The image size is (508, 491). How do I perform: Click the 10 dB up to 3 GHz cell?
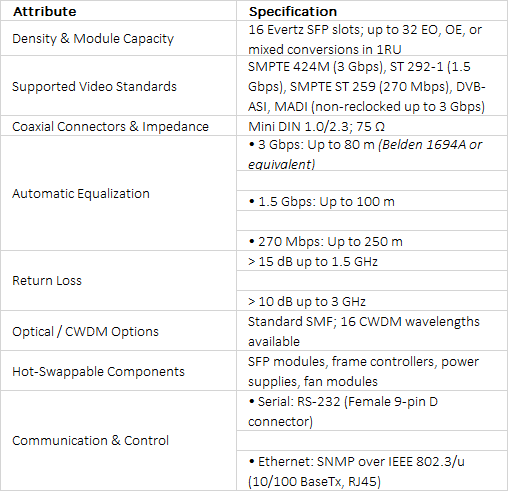[x=372, y=301]
